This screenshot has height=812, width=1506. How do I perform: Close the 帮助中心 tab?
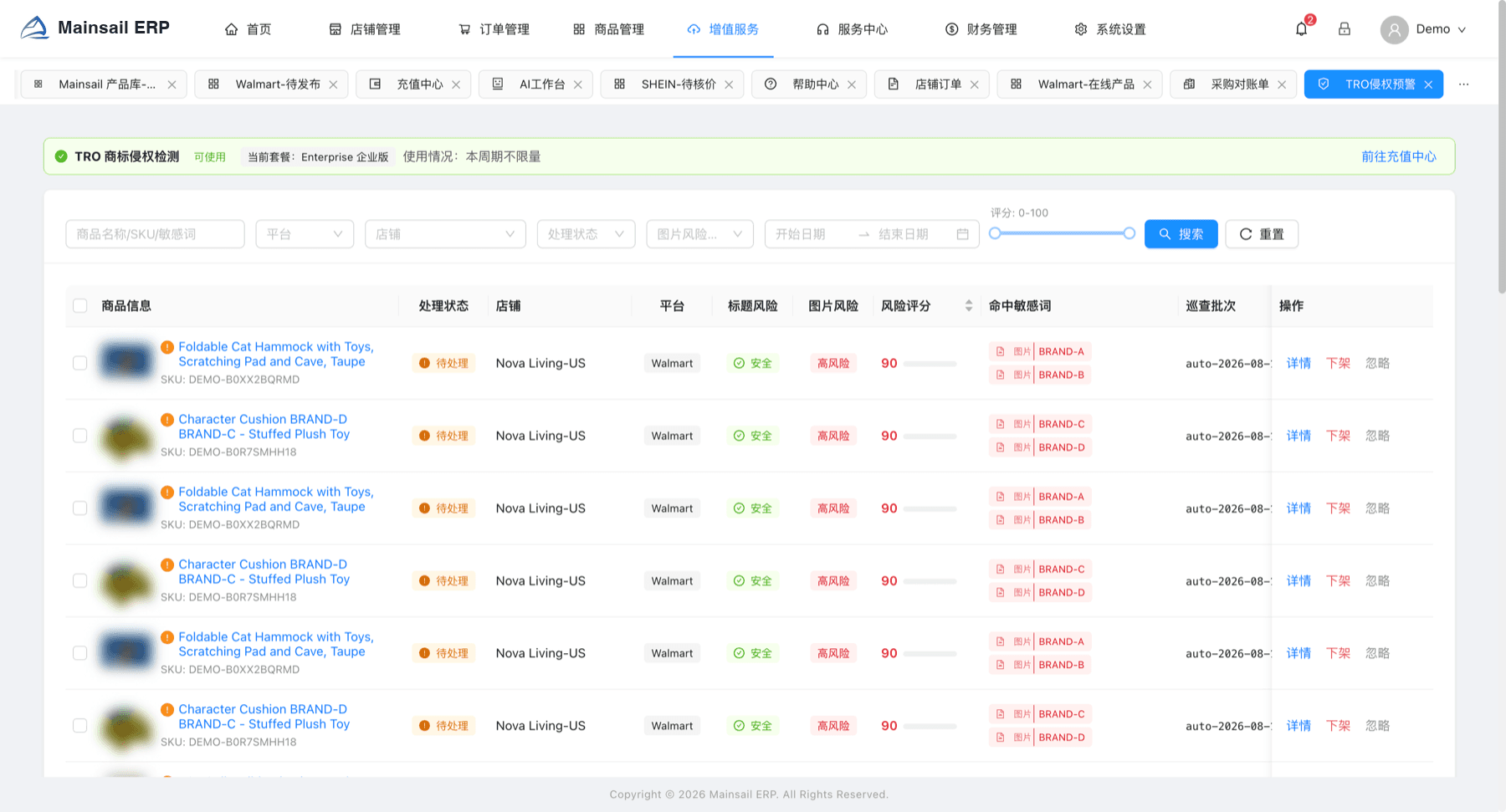852,84
